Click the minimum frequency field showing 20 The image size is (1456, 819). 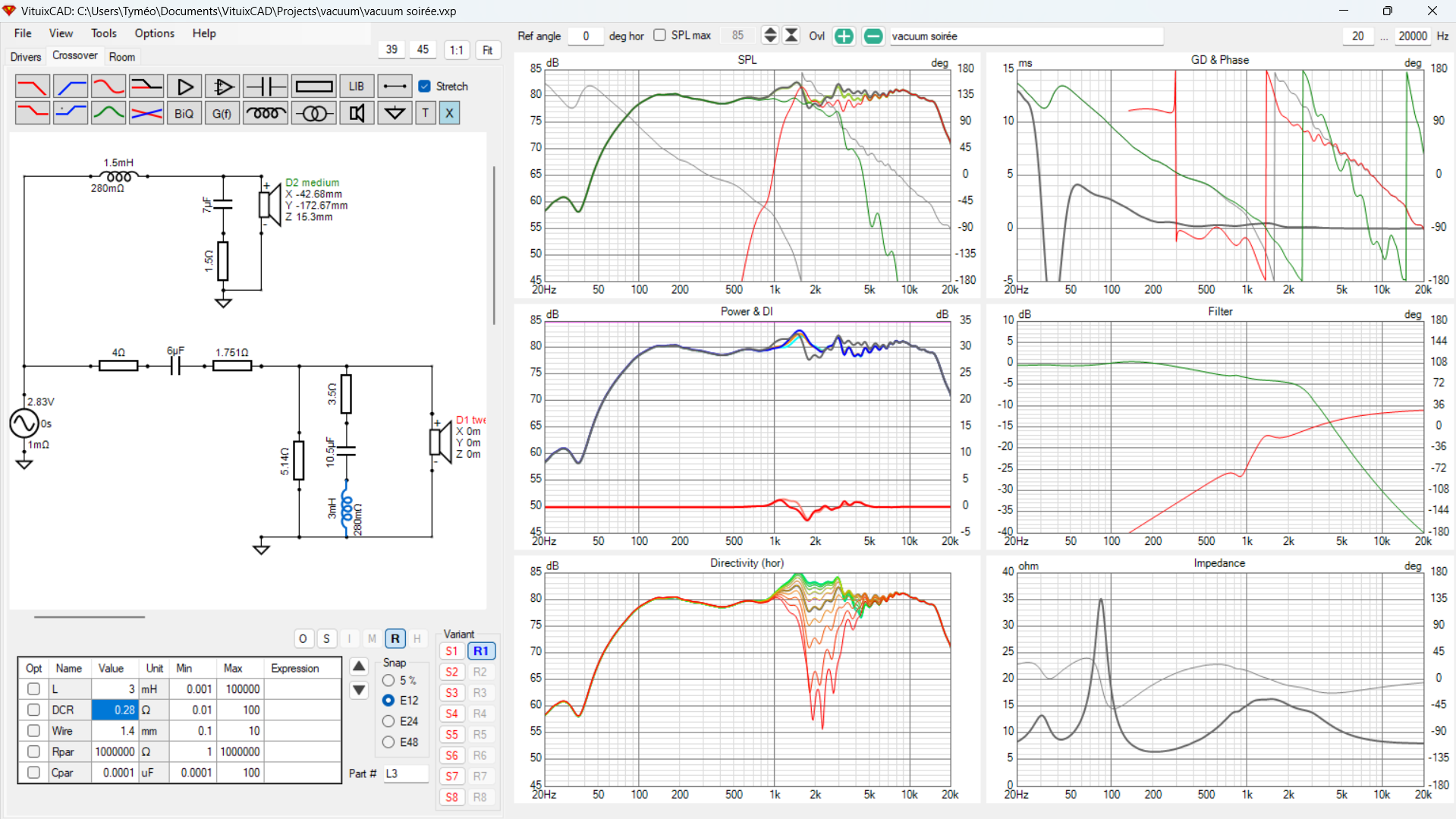(x=1358, y=36)
